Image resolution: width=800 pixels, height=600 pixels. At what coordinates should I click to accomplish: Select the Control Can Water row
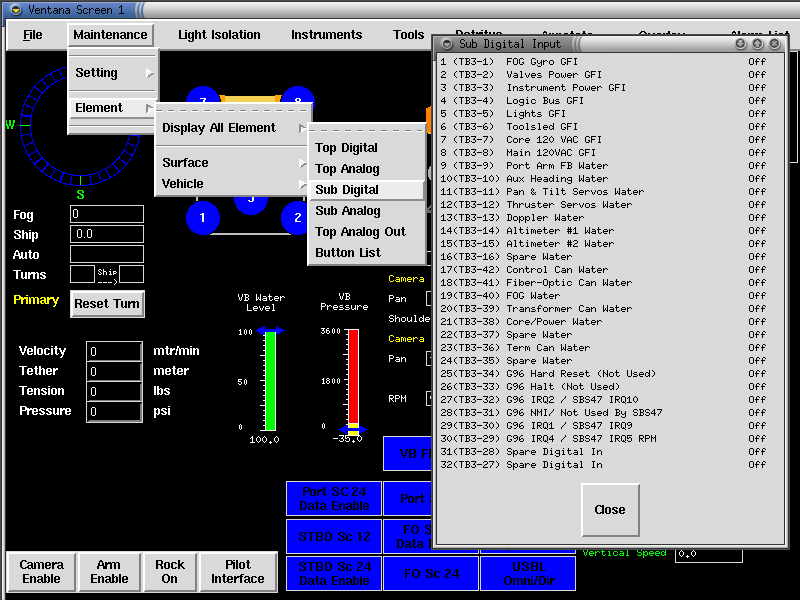point(604,269)
